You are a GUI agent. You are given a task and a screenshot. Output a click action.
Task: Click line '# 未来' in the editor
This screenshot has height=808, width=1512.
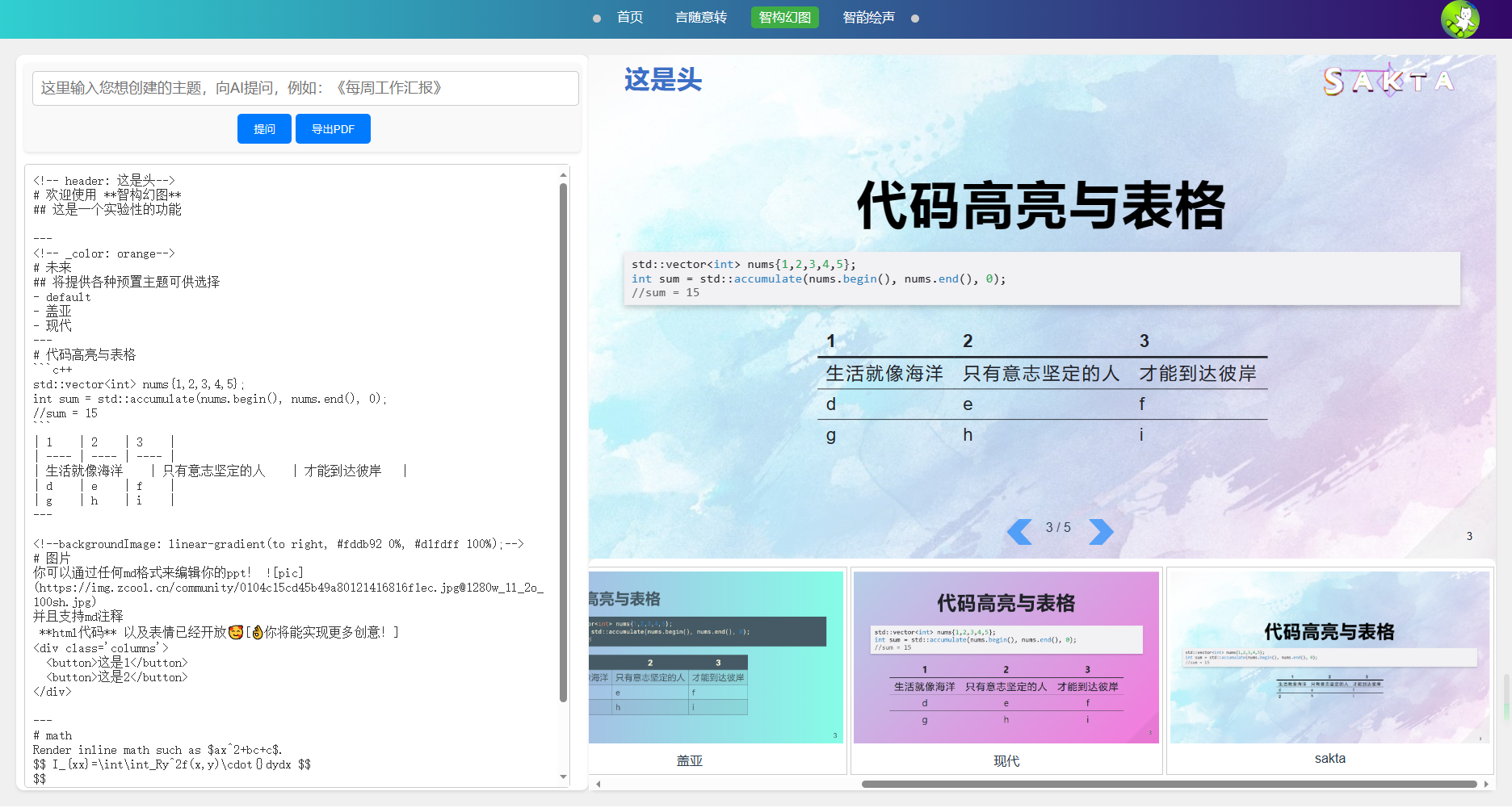point(52,268)
